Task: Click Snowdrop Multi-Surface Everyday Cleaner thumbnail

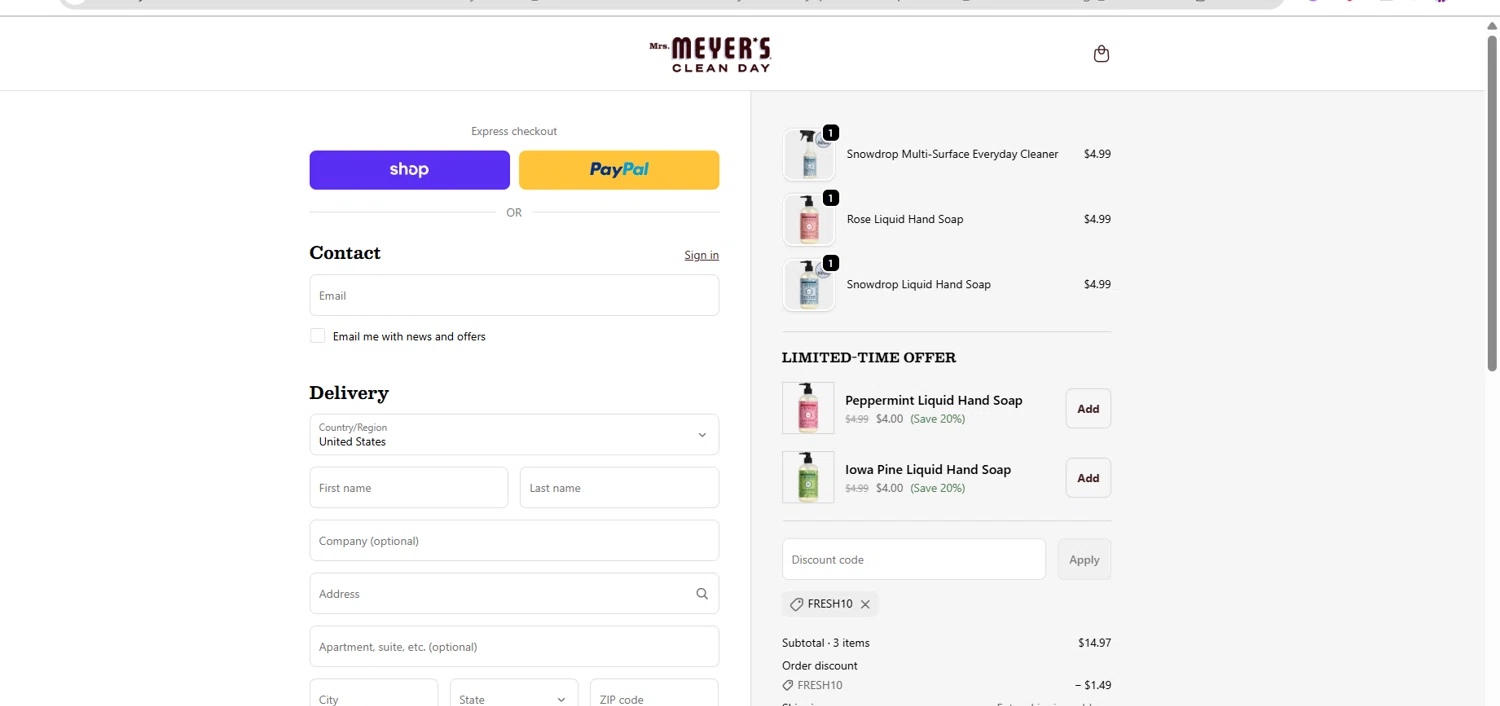Action: 808,155
